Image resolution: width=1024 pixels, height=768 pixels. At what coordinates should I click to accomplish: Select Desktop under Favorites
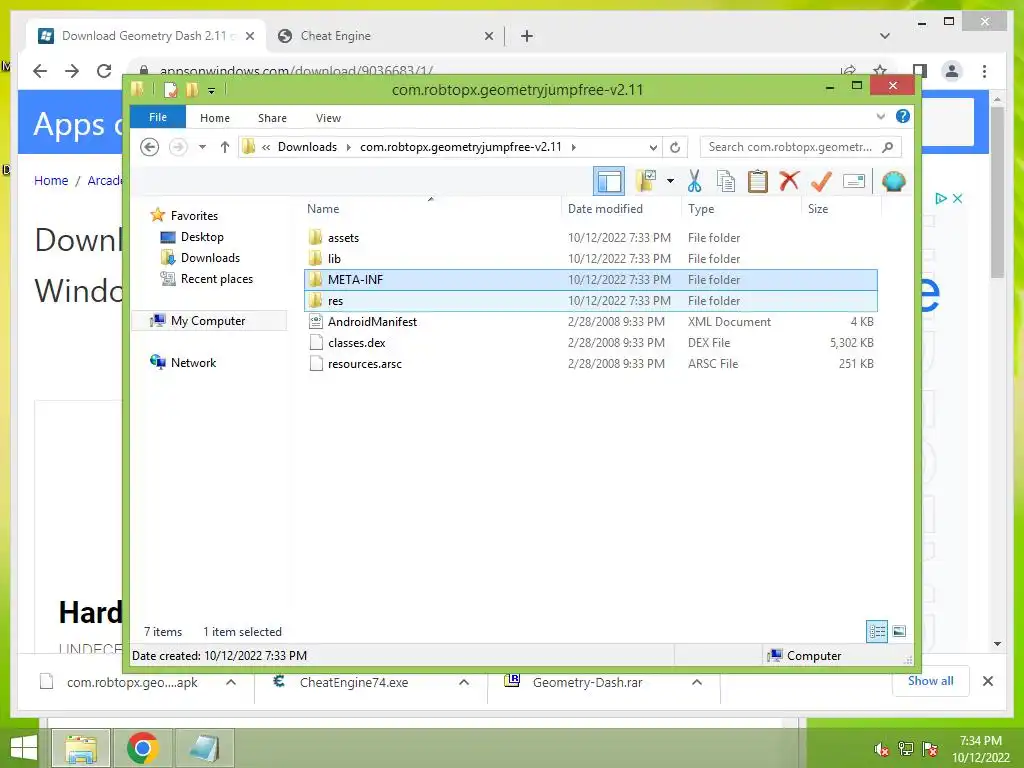point(202,237)
